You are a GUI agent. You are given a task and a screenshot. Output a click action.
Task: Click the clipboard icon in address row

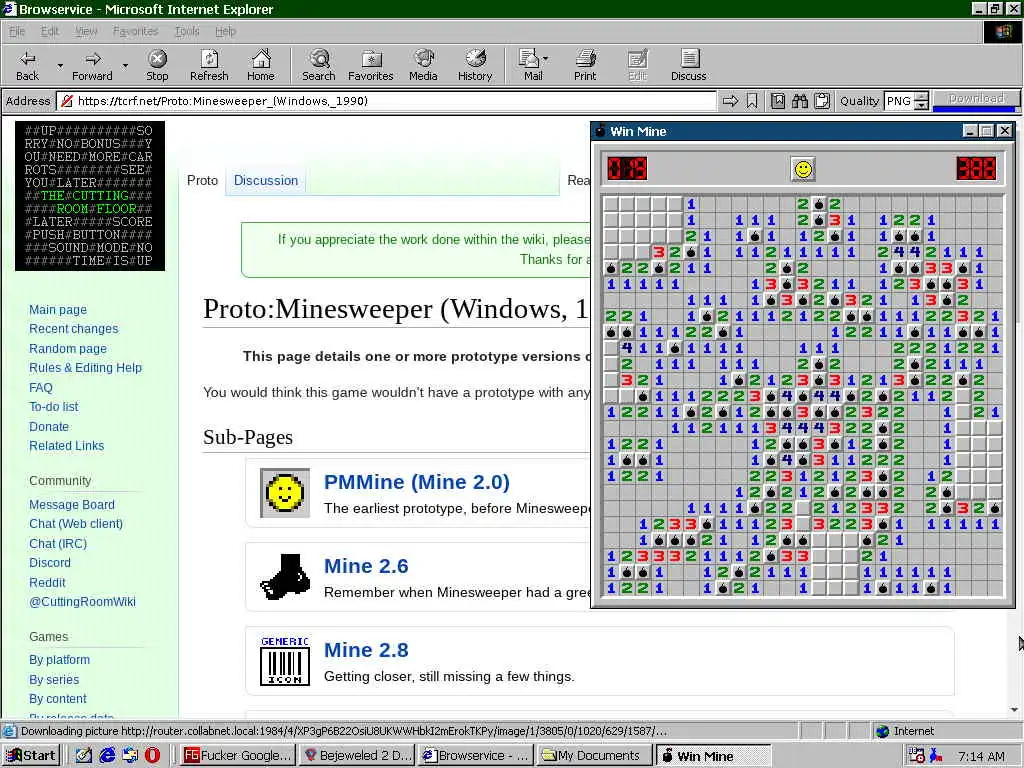click(x=822, y=101)
